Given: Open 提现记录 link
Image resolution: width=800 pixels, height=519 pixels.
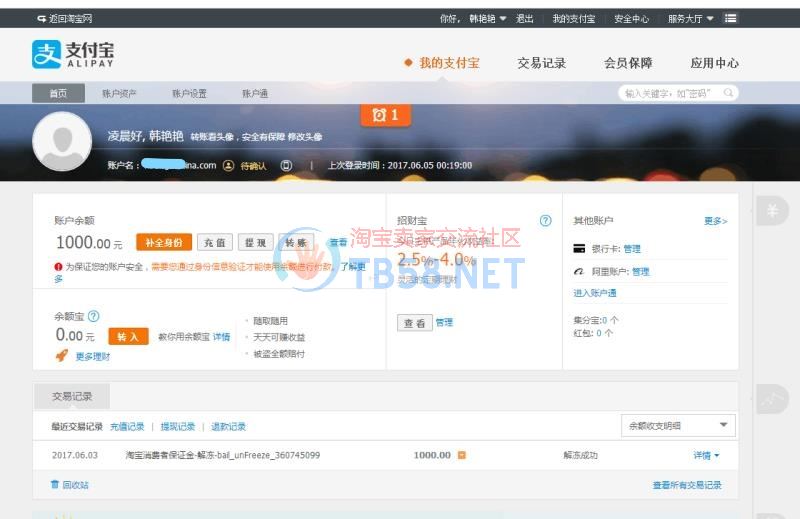Looking at the screenshot, I should pyautogui.click(x=178, y=427).
